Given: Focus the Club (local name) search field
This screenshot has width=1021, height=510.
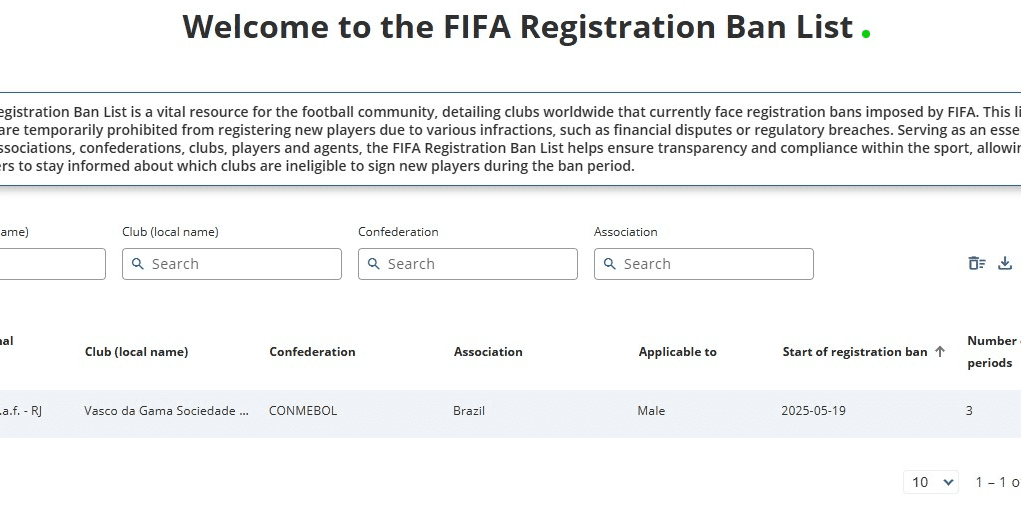Looking at the screenshot, I should point(232,264).
